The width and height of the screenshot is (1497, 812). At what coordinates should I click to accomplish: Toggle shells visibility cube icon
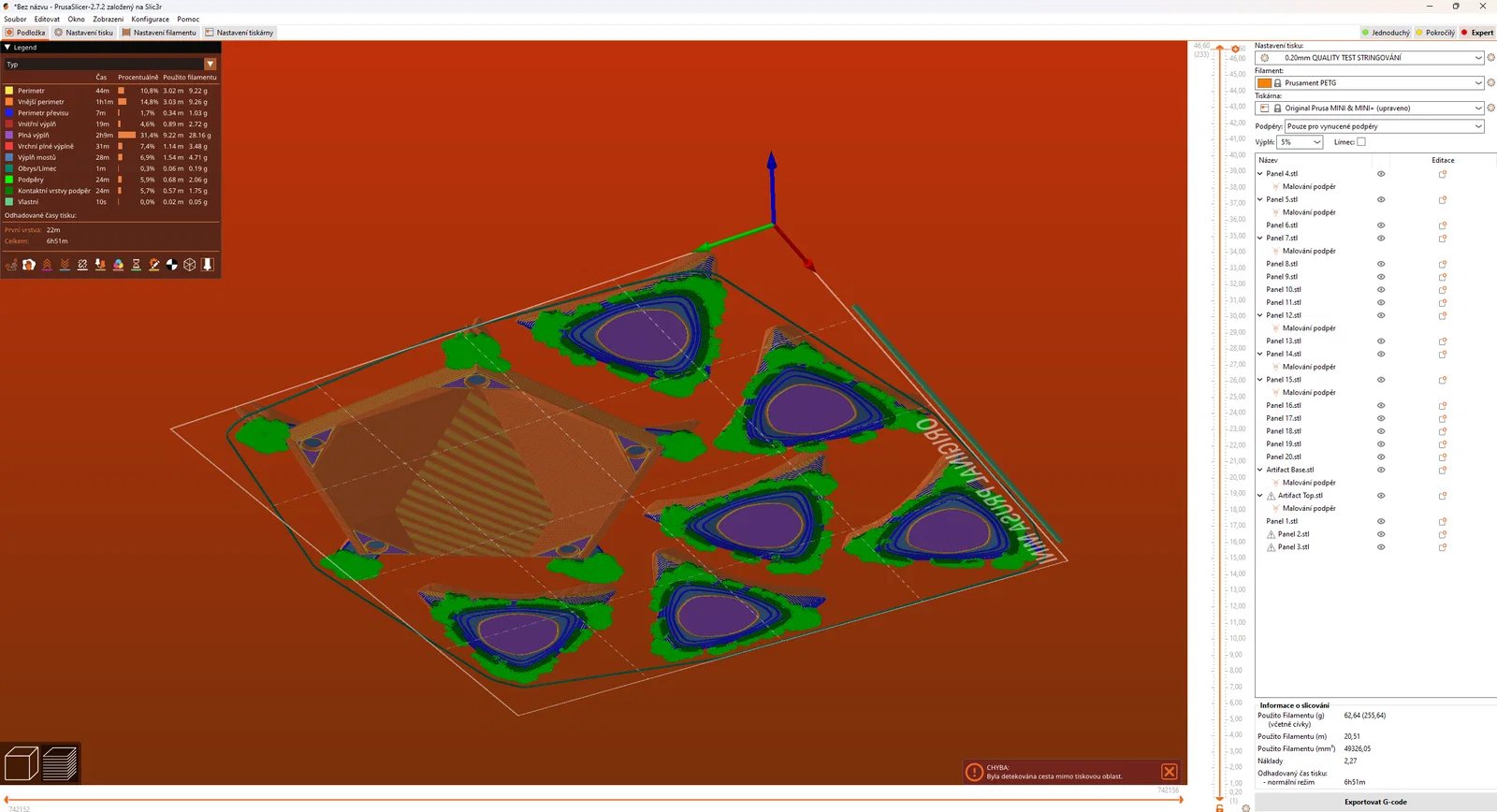pos(190,265)
